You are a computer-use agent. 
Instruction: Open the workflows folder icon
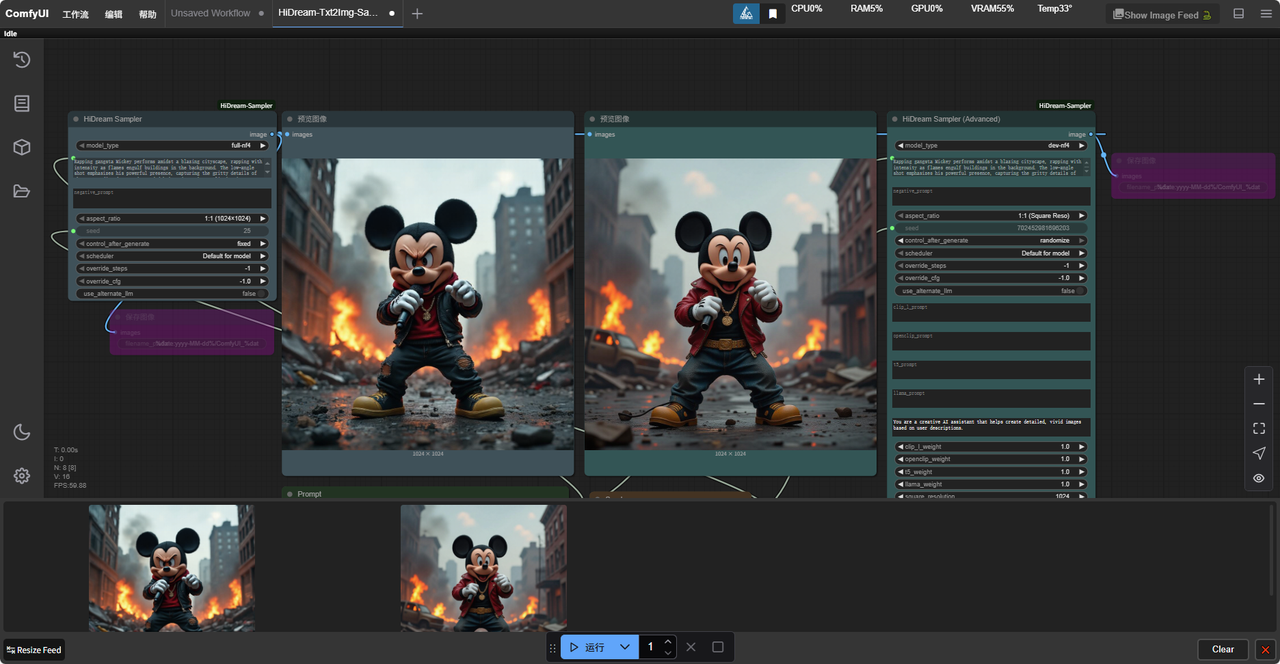22,191
